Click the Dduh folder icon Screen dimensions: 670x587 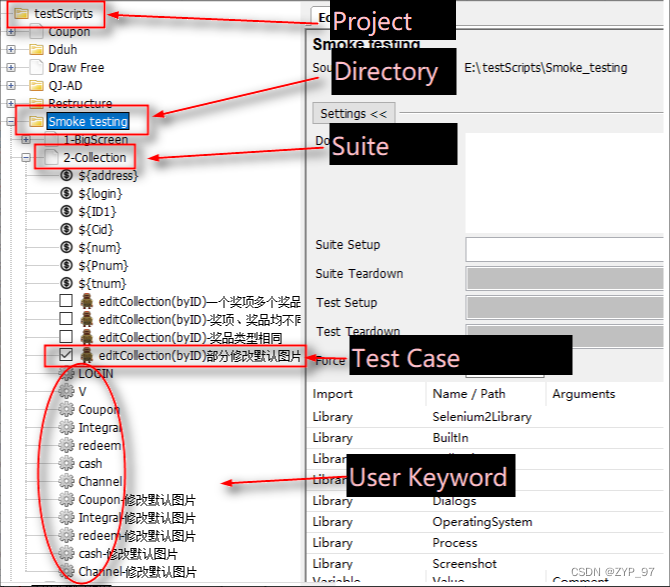[36, 50]
